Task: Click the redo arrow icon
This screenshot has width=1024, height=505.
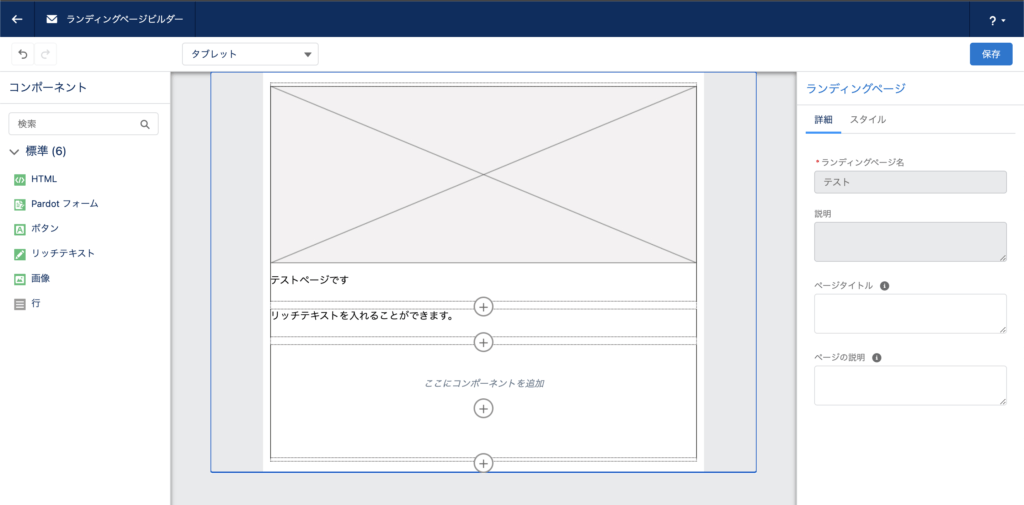Action: [x=45, y=54]
